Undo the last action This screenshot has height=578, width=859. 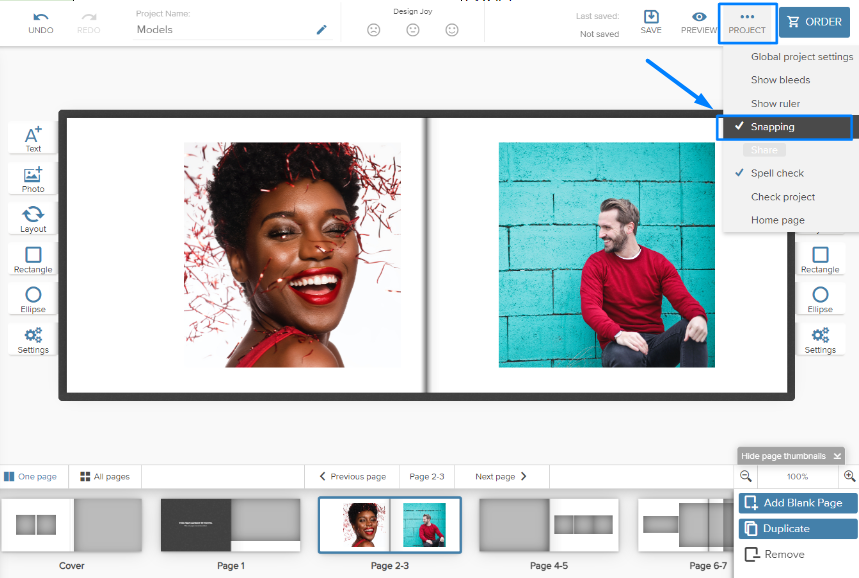tap(41, 23)
